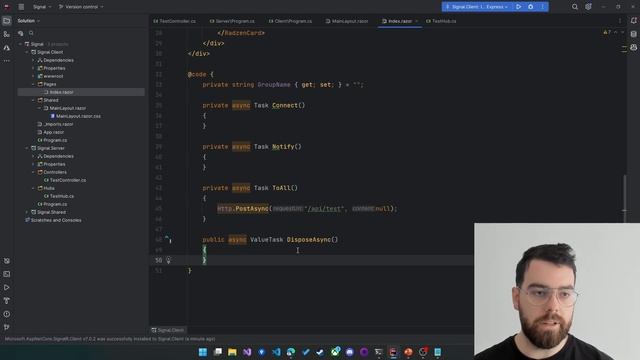
Task: Open the Terminal tool window icon
Action: (7, 274)
